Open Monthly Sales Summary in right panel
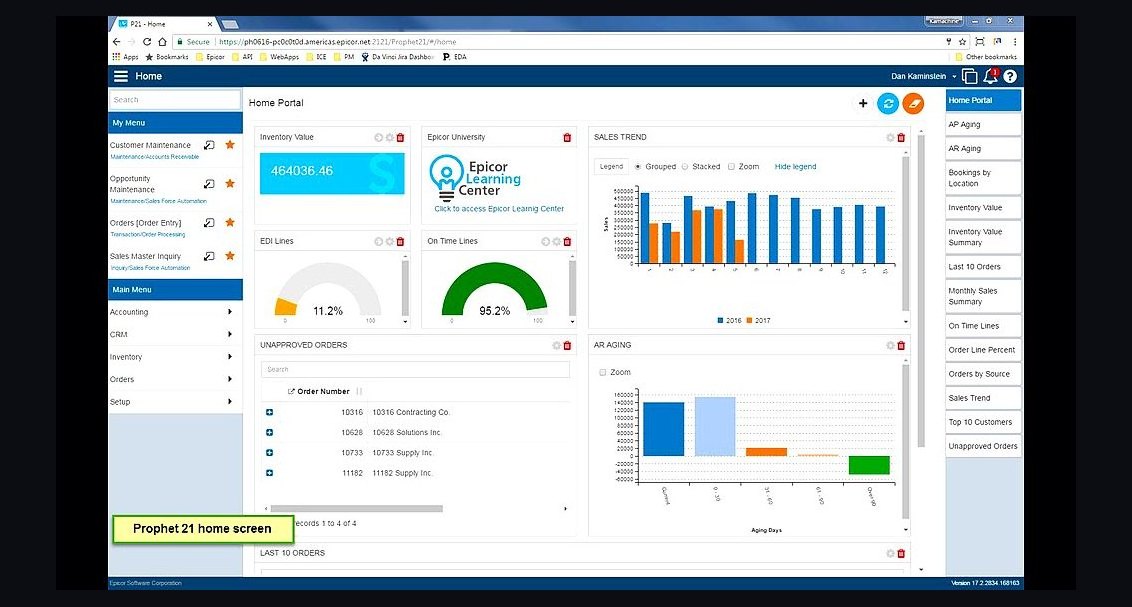The image size is (1132, 607). click(x=983, y=296)
